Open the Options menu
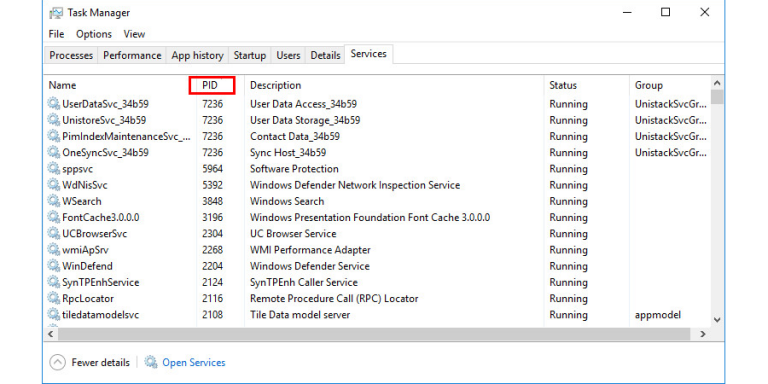This screenshot has height=384, width=768. (x=94, y=34)
